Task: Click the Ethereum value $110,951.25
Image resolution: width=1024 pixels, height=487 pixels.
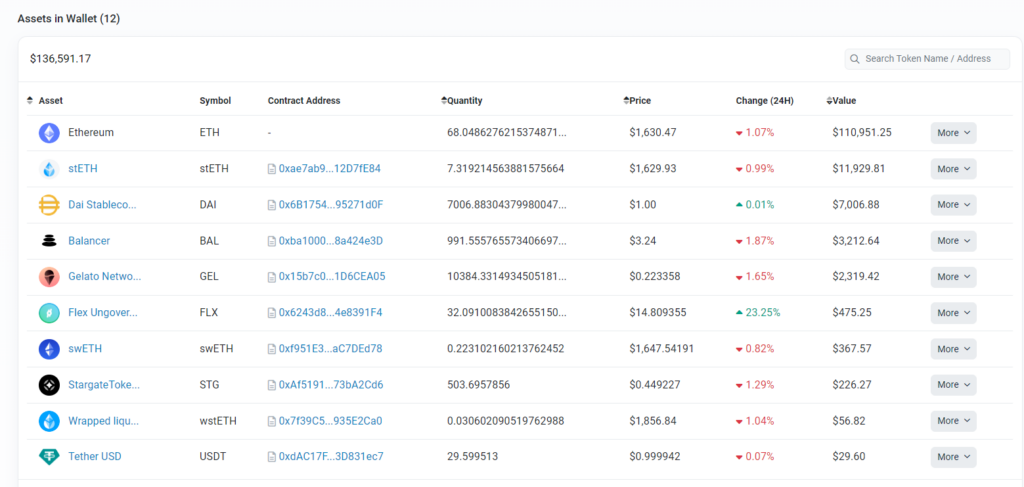Action: tap(862, 133)
